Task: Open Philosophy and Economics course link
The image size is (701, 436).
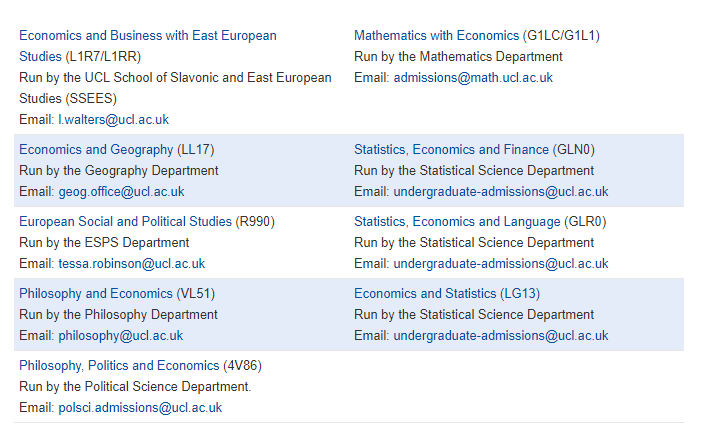Action: (x=96, y=294)
